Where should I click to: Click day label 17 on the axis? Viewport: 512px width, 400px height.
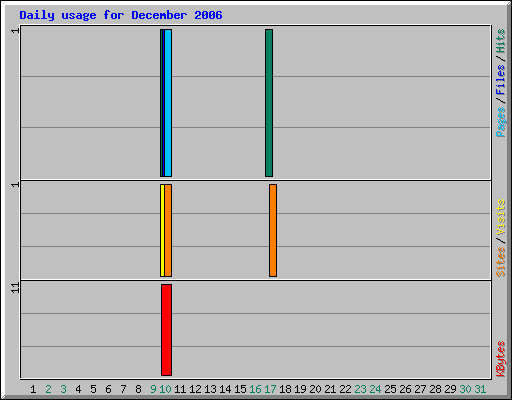click(270, 389)
